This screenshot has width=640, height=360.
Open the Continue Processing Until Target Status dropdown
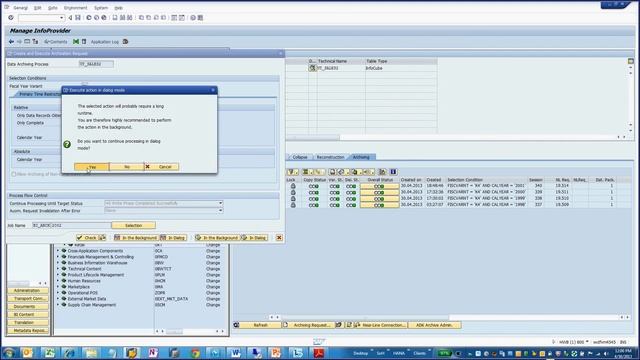(220, 203)
